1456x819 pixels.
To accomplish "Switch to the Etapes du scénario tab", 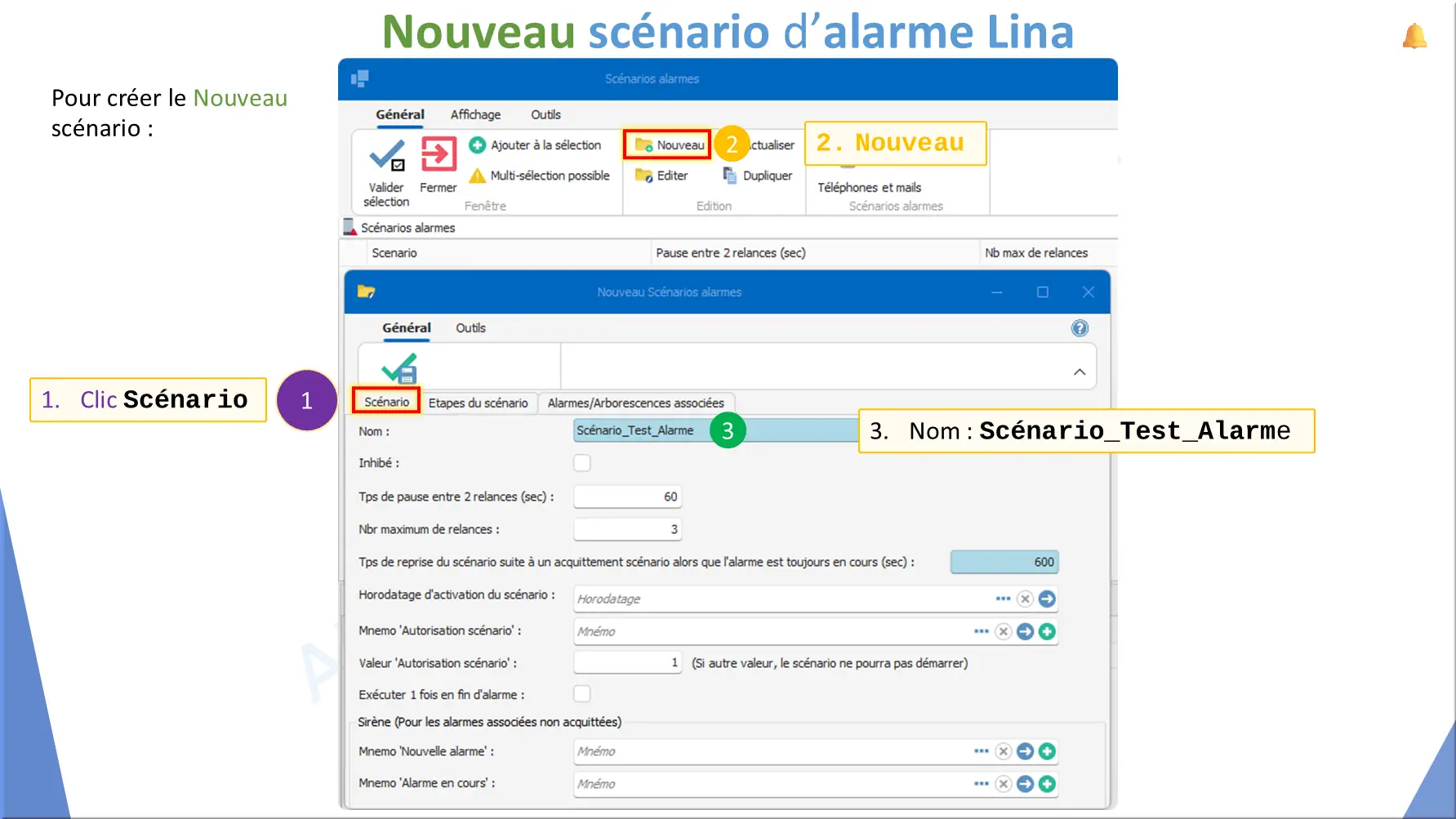I will coord(478,403).
